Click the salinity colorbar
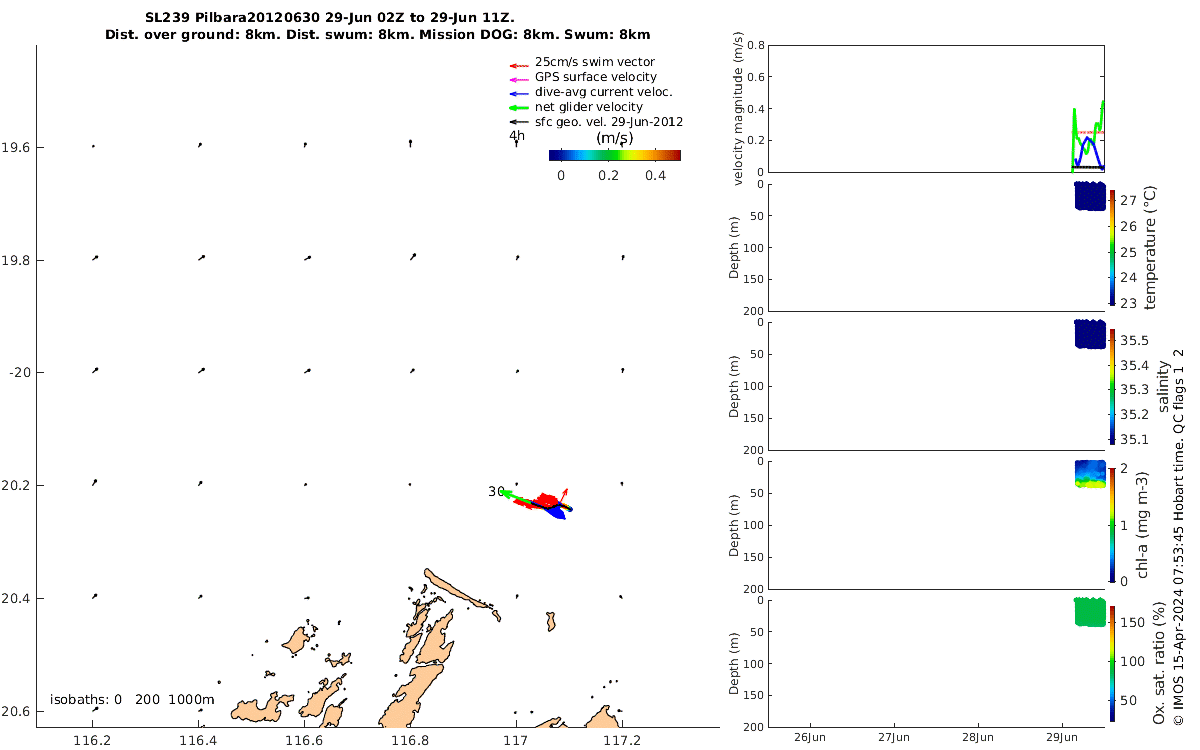 coord(1112,385)
